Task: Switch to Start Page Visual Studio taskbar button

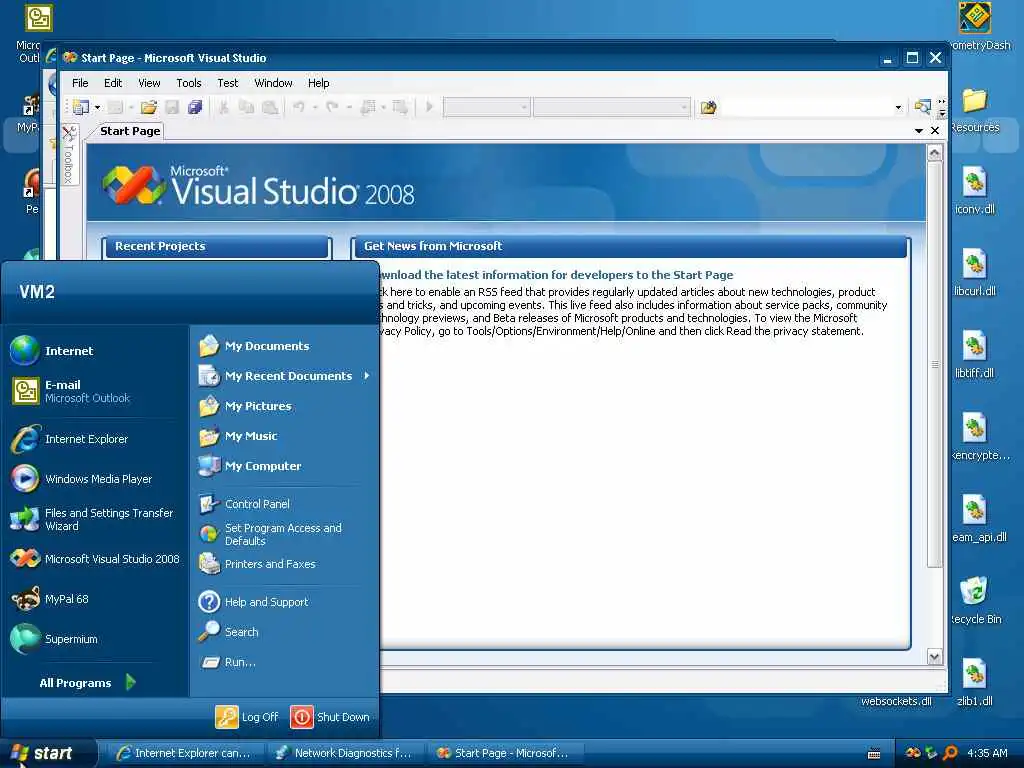Action: coord(506,753)
